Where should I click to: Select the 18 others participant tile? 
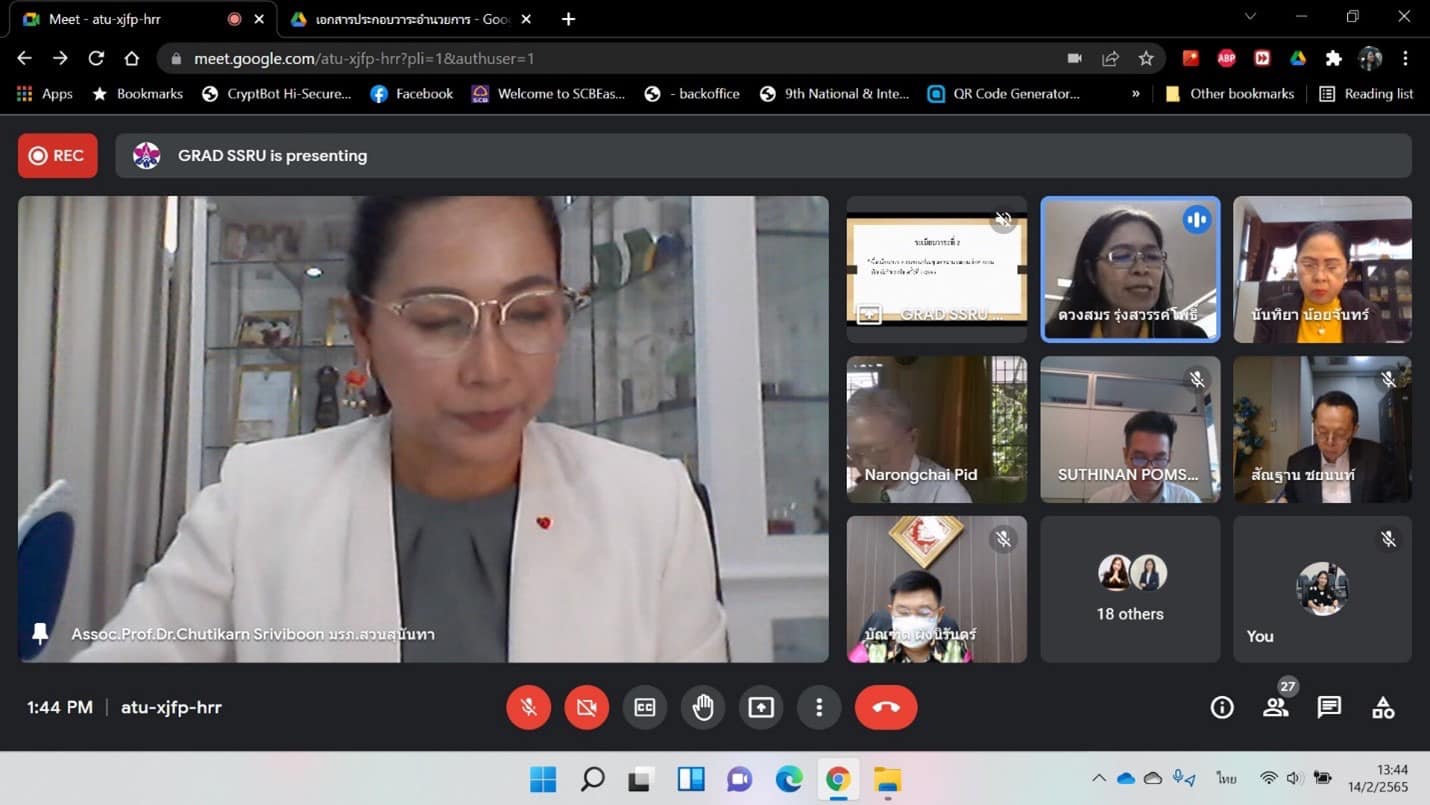pyautogui.click(x=1130, y=589)
